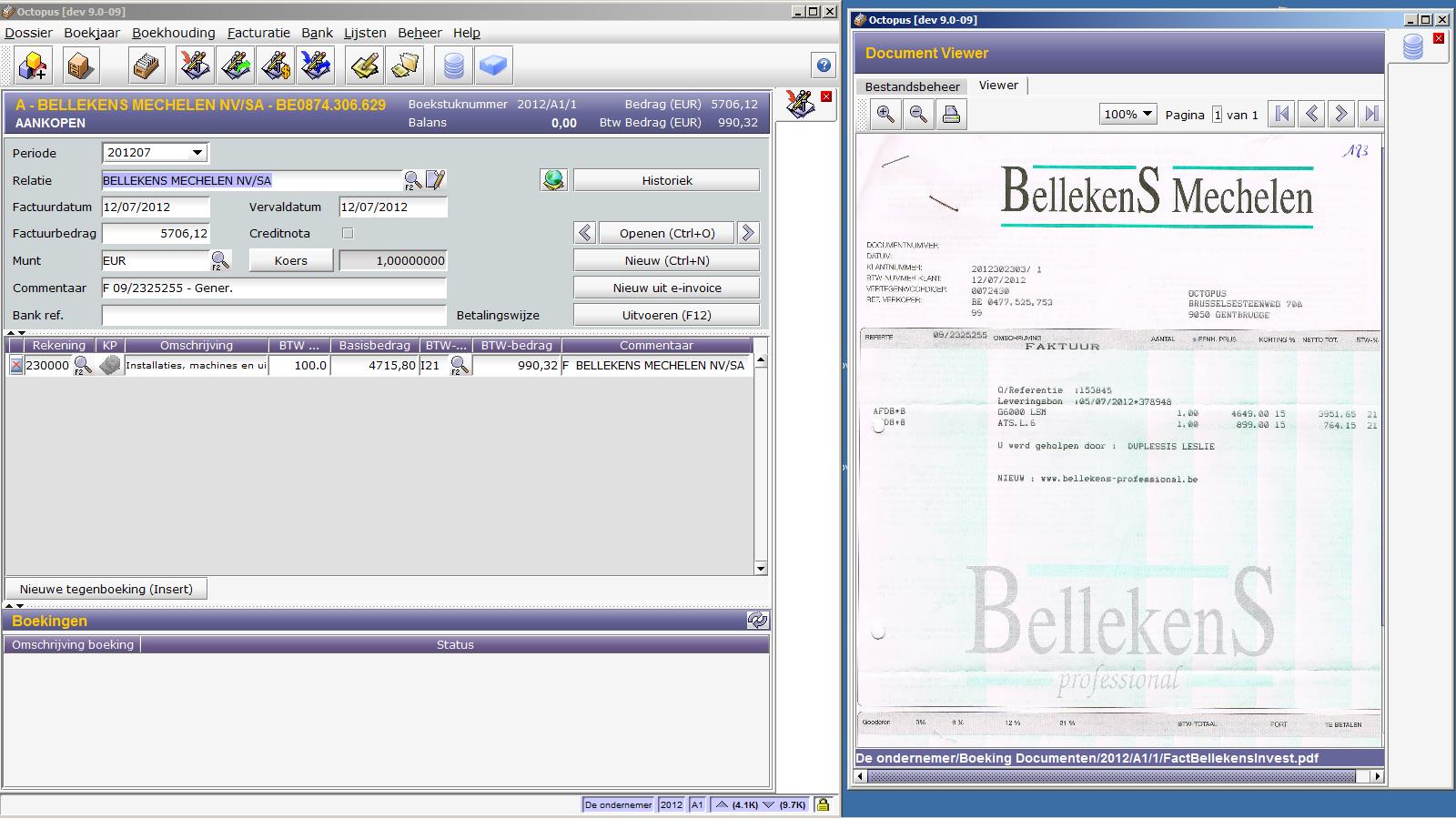
Task: Go to previous booking with left arrow
Action: (x=585, y=233)
